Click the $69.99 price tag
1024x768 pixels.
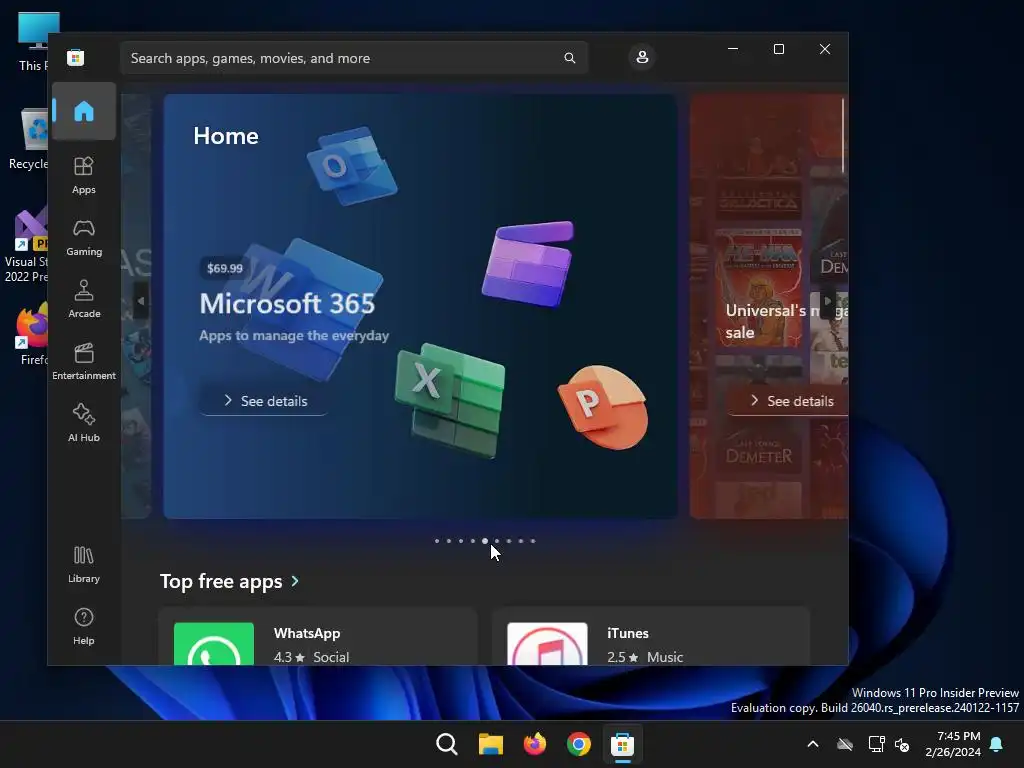click(x=225, y=268)
